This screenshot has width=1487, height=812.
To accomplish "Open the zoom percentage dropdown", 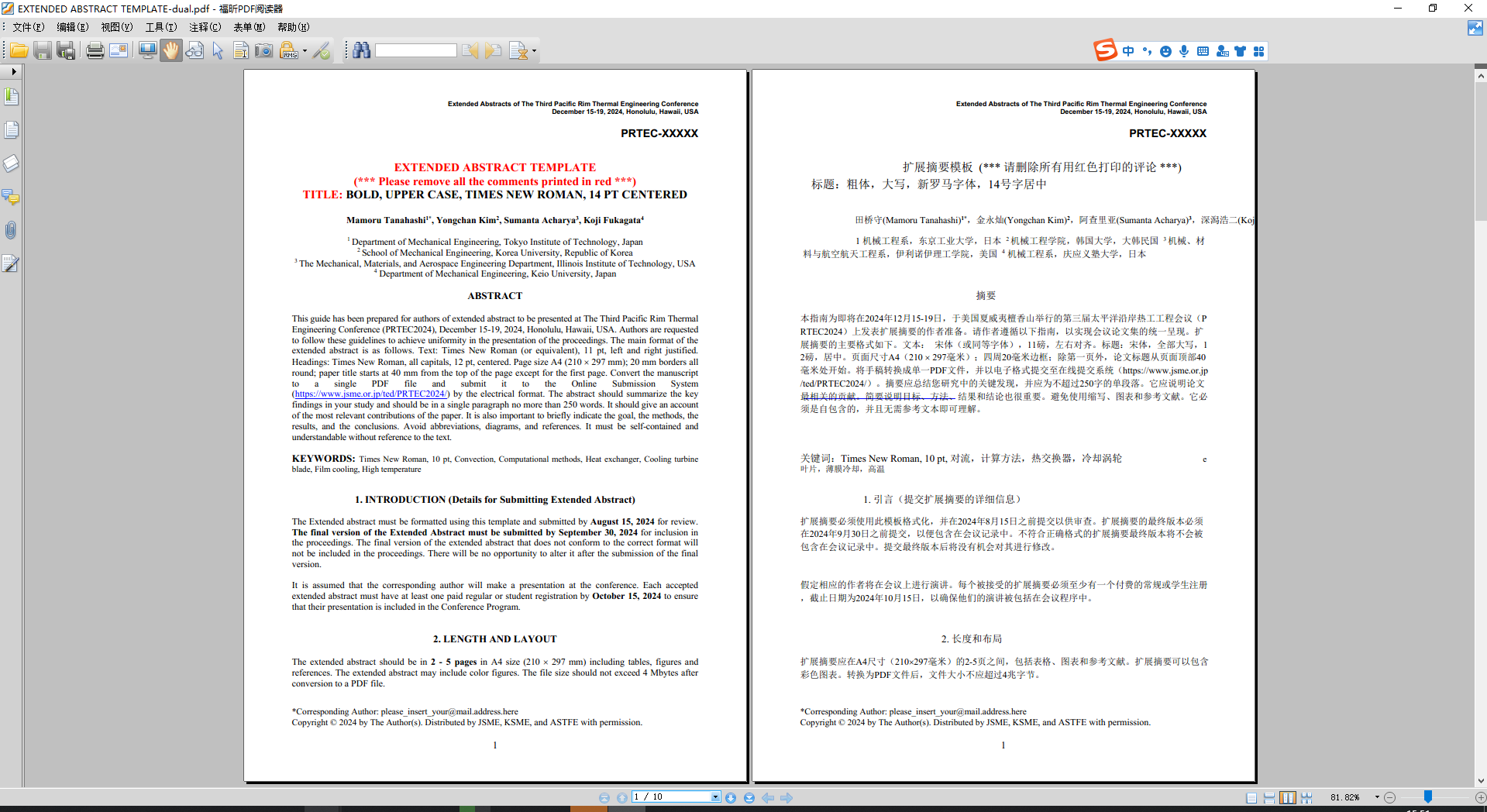I will pyautogui.click(x=1377, y=797).
